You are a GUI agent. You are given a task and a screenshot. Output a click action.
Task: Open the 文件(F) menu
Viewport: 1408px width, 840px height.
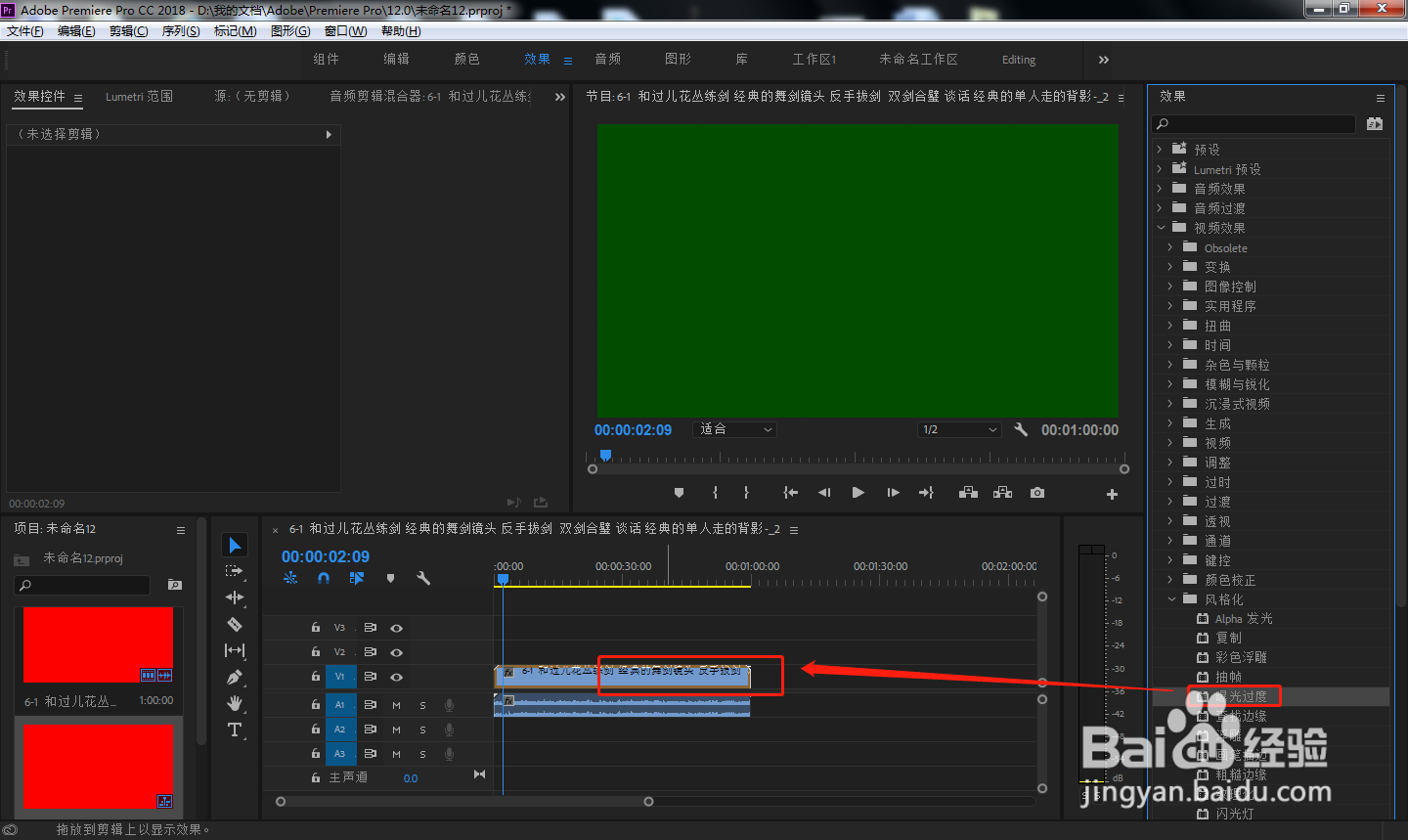point(25,31)
